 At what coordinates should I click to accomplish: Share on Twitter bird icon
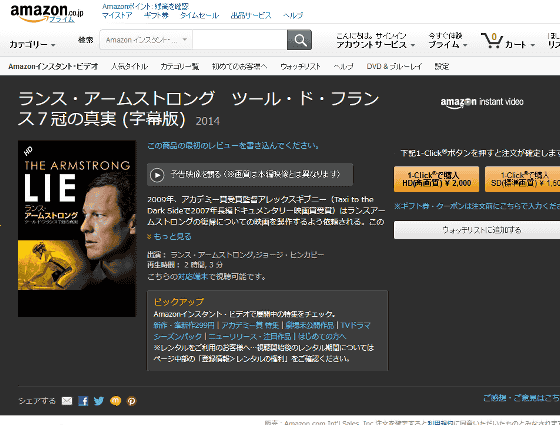pos(99,401)
